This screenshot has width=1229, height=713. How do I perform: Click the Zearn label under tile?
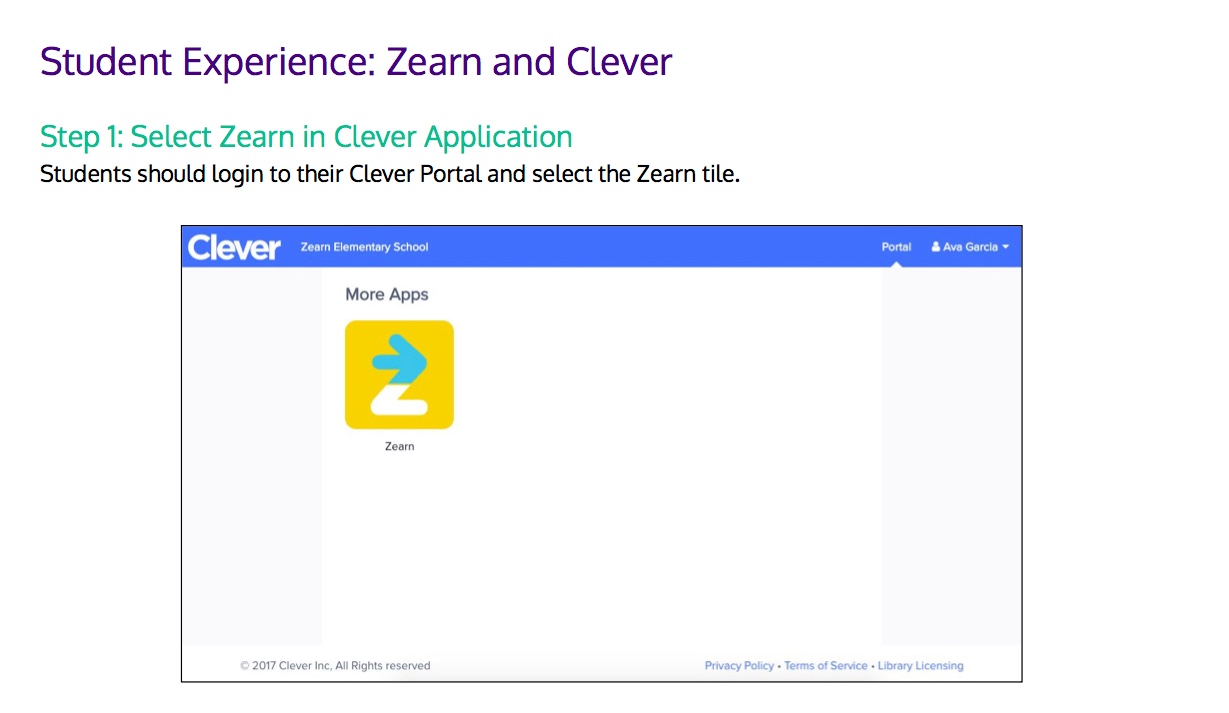point(399,446)
